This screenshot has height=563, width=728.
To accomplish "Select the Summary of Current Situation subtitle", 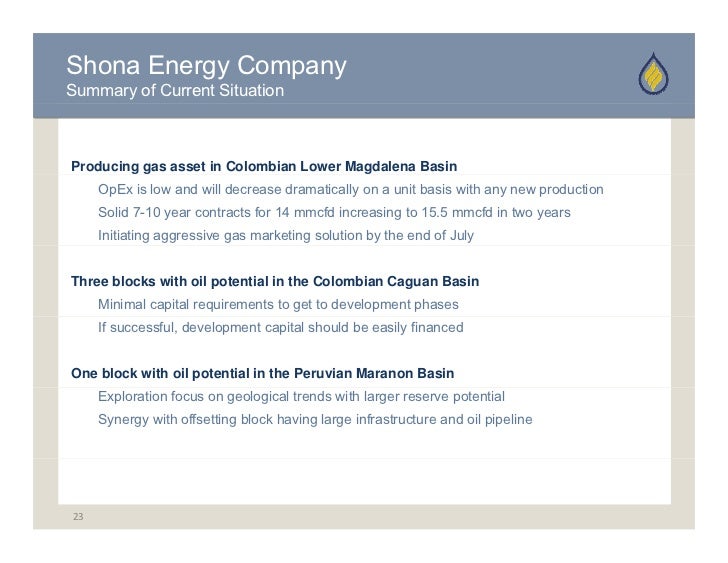I will [175, 91].
